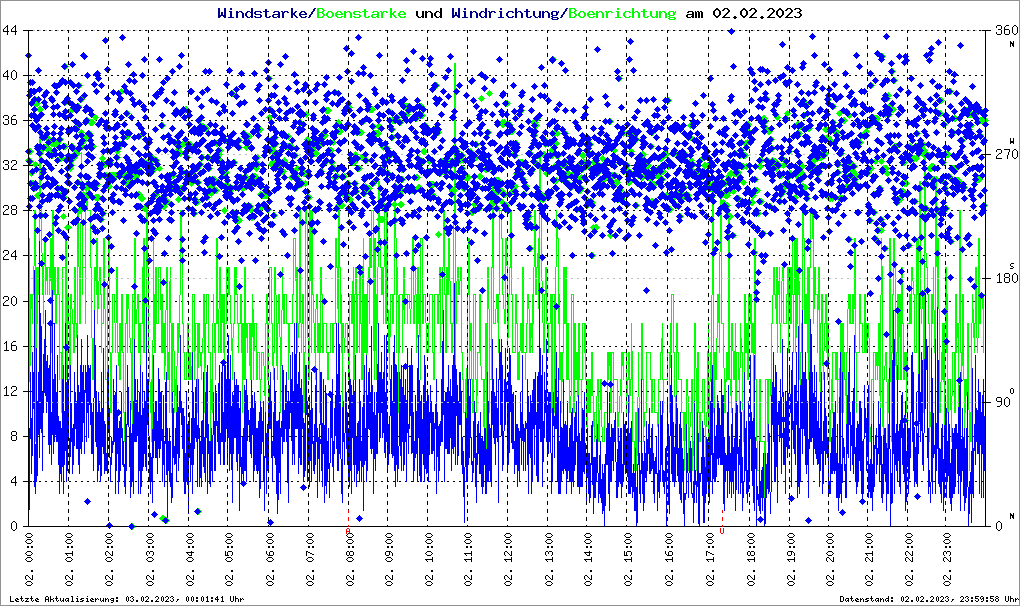1020x606 pixels.
Task: Click the Letzte Aktualisierung timestamp footer
Action: click(125, 599)
